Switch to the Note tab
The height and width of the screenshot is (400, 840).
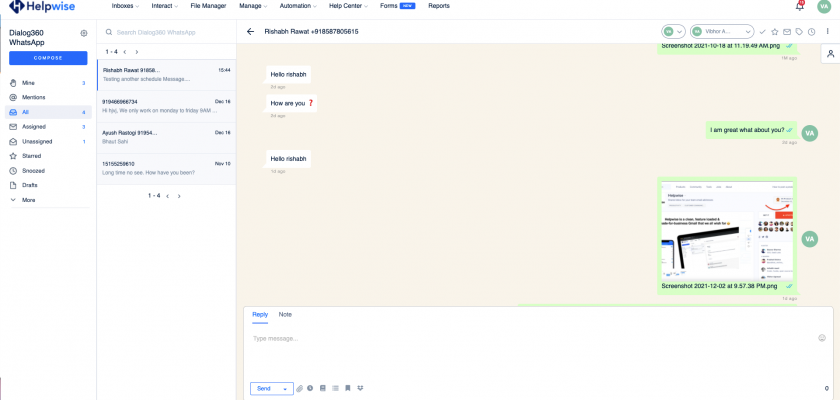(x=285, y=314)
